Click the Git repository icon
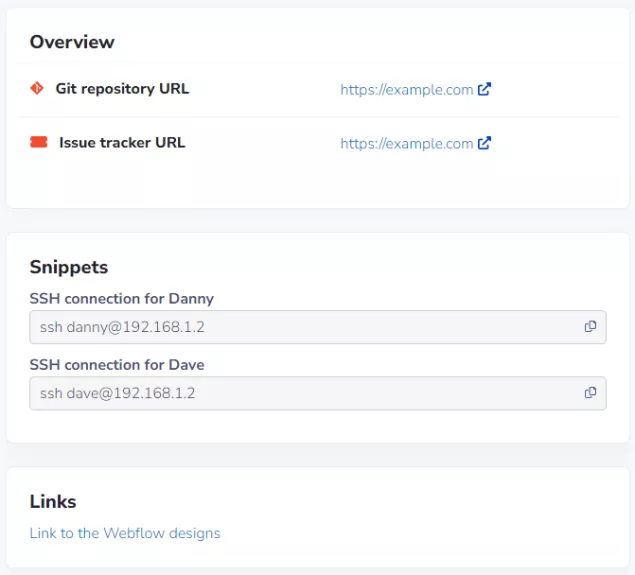The height and width of the screenshot is (575, 635). point(37,88)
